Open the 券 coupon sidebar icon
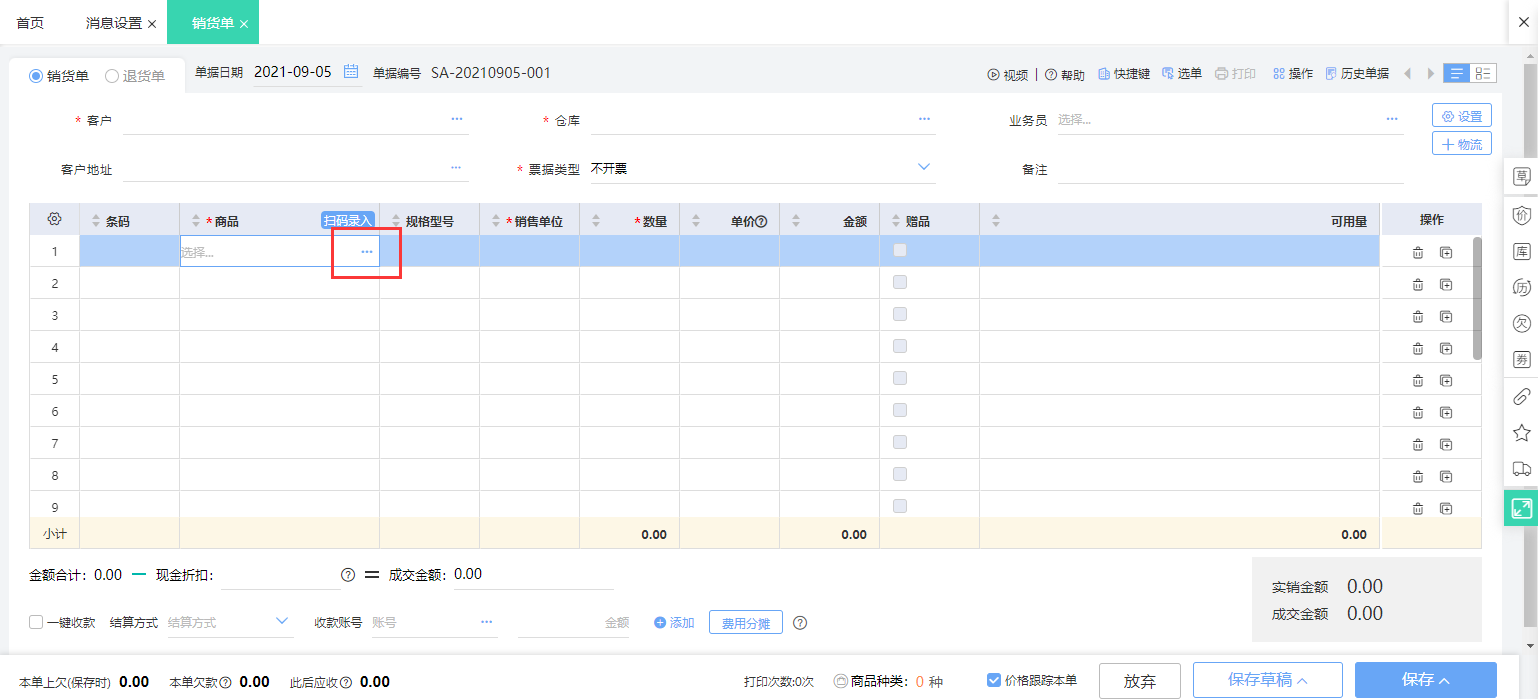Image resolution: width=1538 pixels, height=699 pixels. [x=1522, y=360]
